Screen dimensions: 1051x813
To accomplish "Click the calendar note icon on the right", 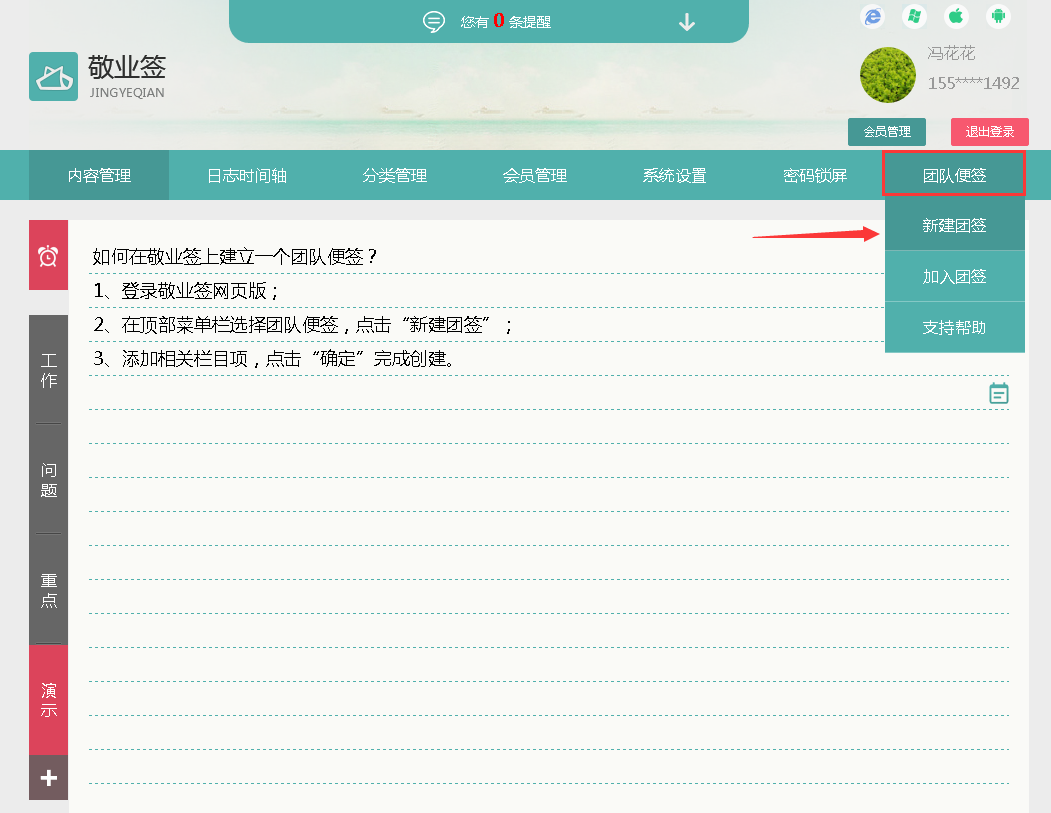I will (999, 393).
